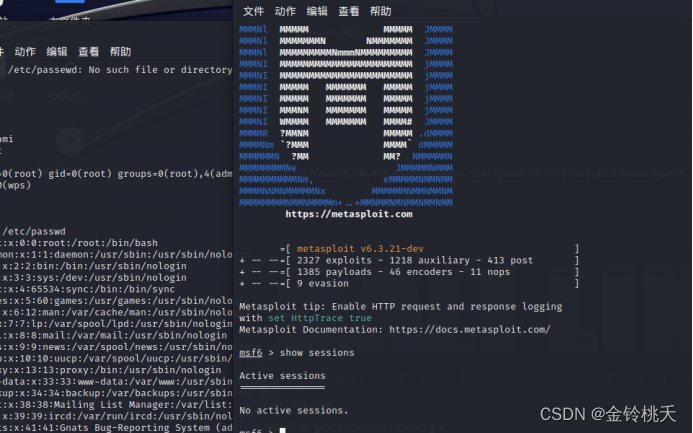693x433 pixels.
Task: Open 编辑 menu in left terminal window
Action: coord(57,52)
